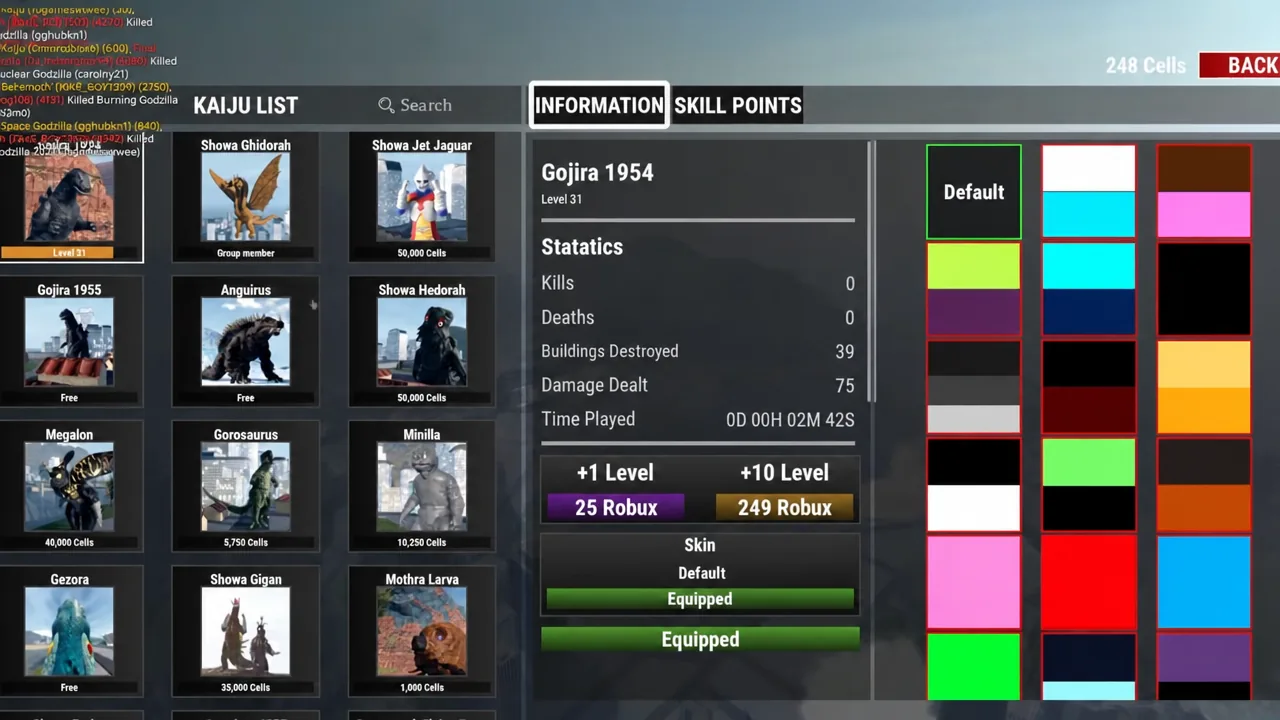
Task: Buy +10 Level for 249 Robux
Action: coord(785,507)
